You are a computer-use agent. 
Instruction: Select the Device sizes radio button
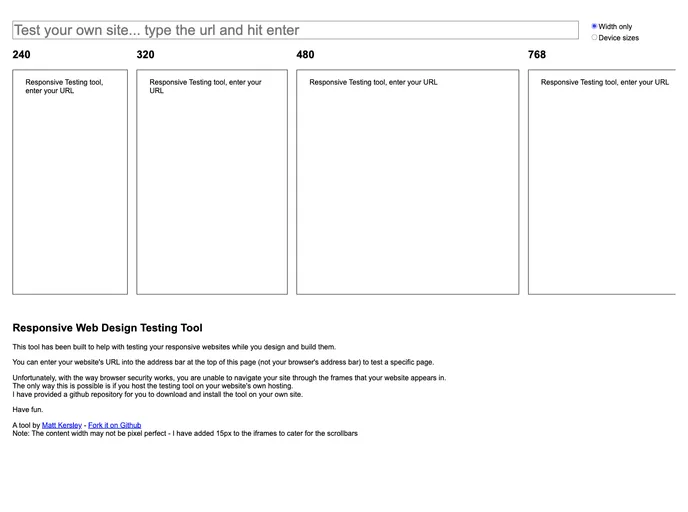pos(594,38)
